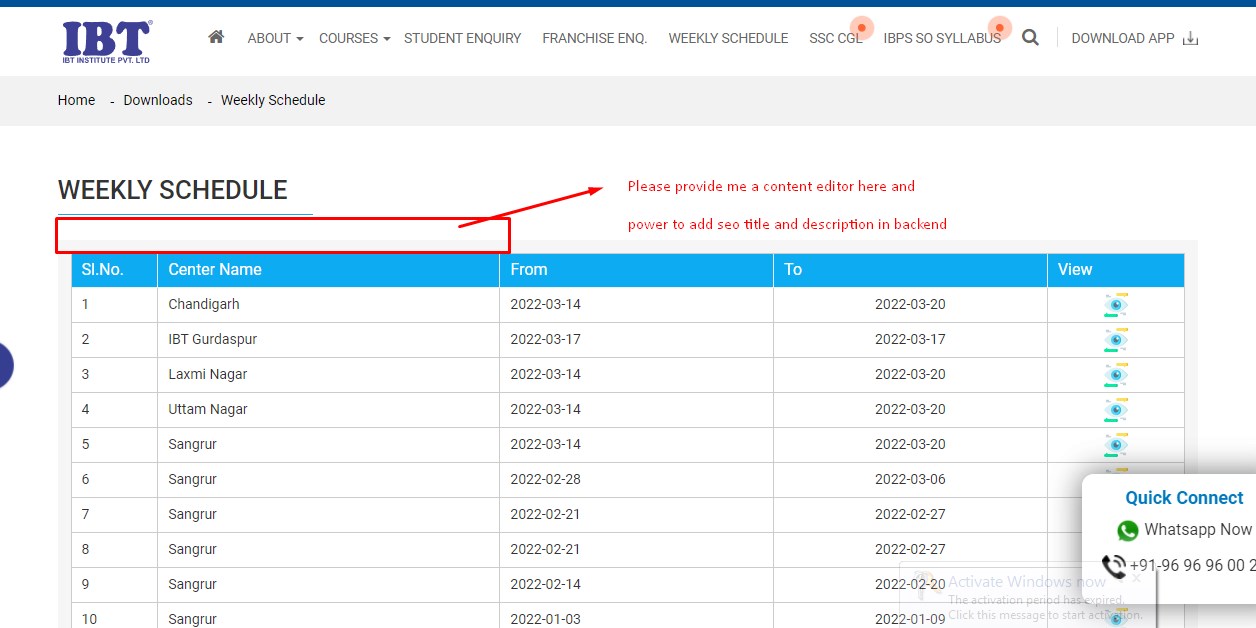This screenshot has width=1256, height=628.
Task: Click the Home breadcrumb link
Action: 76,100
